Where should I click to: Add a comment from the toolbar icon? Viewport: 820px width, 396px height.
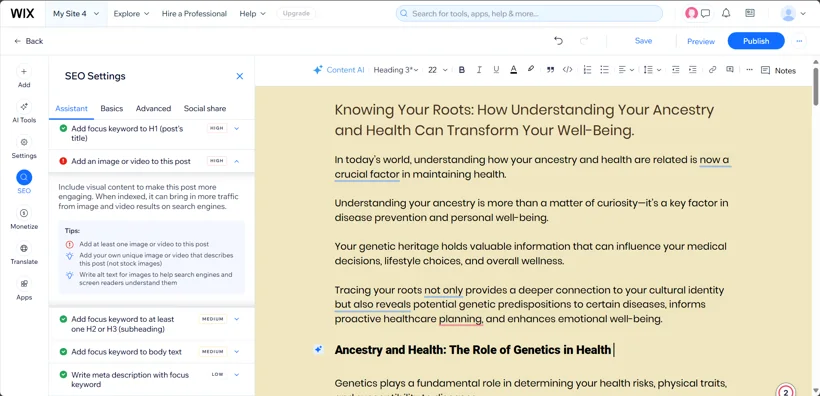730,70
